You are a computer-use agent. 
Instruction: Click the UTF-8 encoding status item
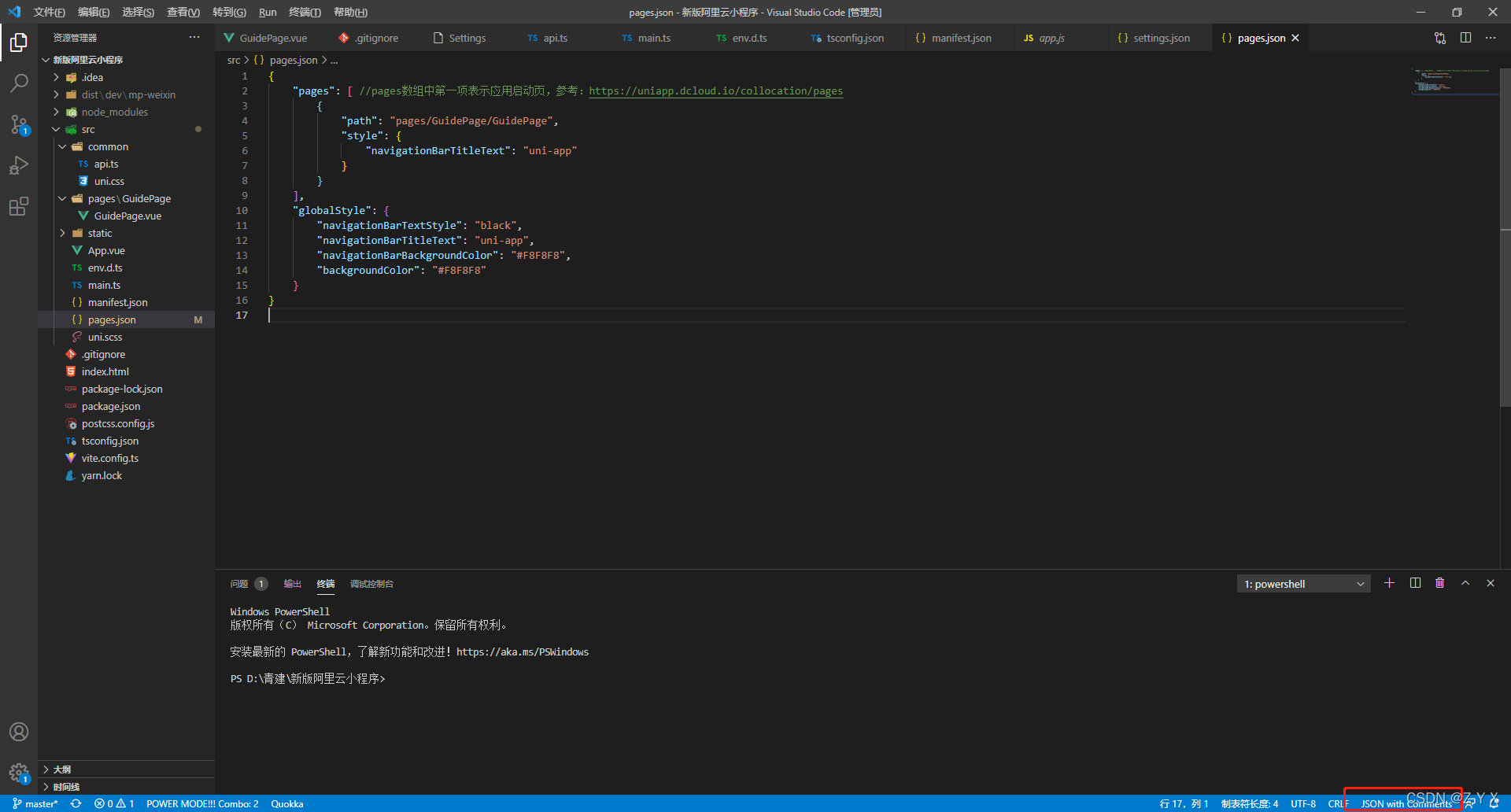(x=1303, y=803)
